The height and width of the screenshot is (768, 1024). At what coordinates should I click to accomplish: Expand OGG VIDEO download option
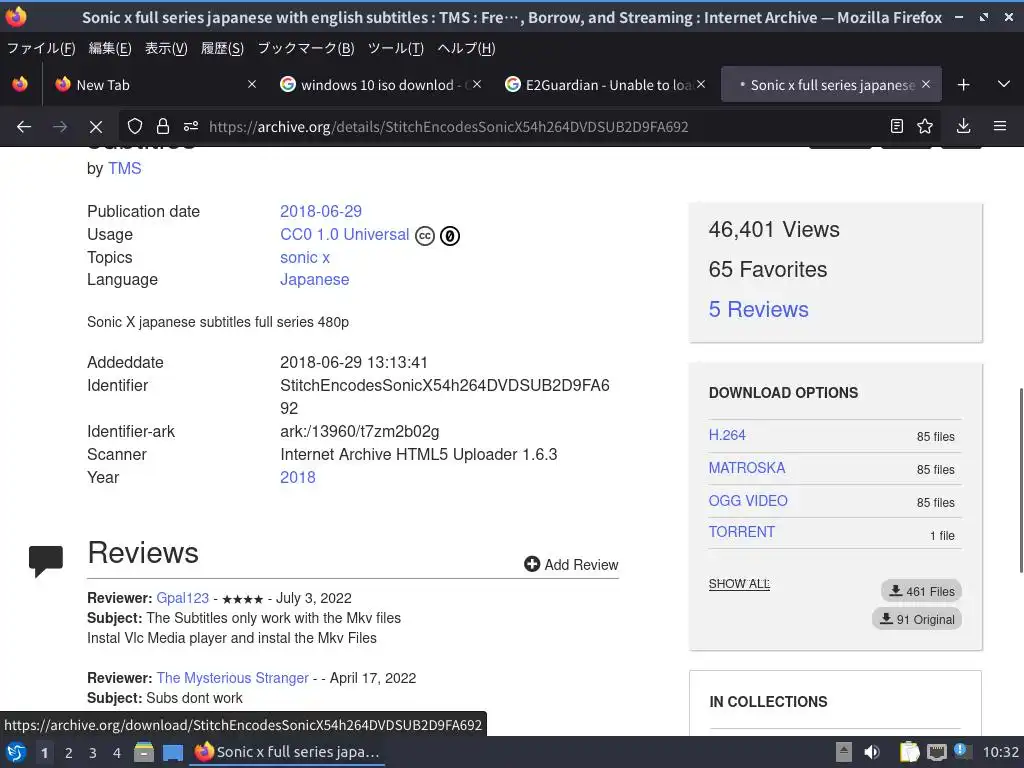(x=748, y=500)
